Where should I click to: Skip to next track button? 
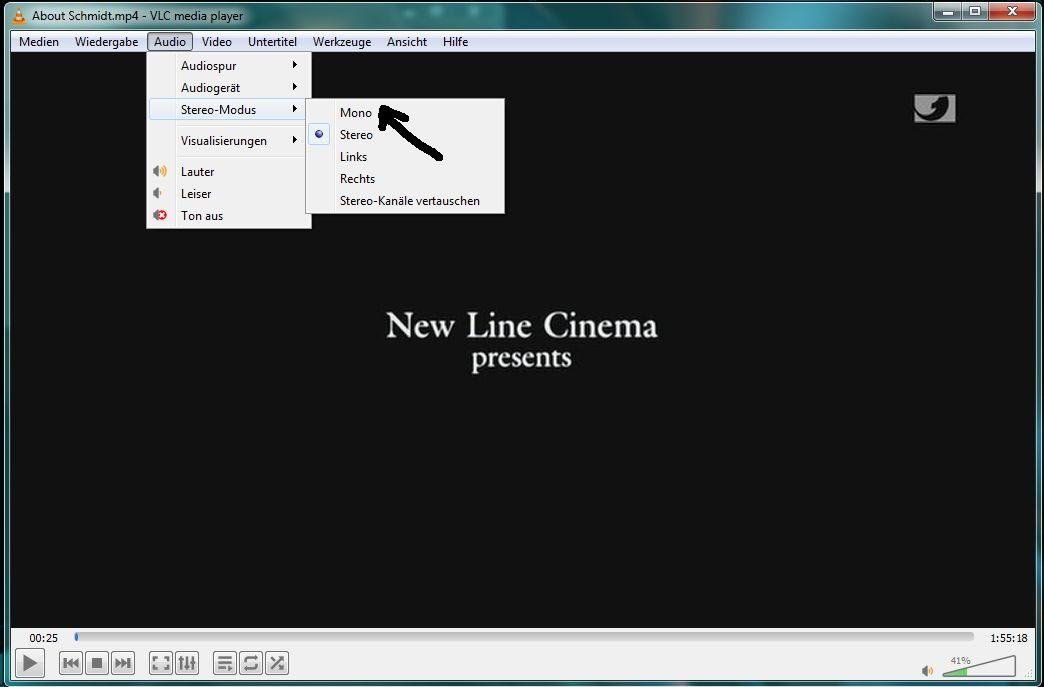[x=123, y=663]
